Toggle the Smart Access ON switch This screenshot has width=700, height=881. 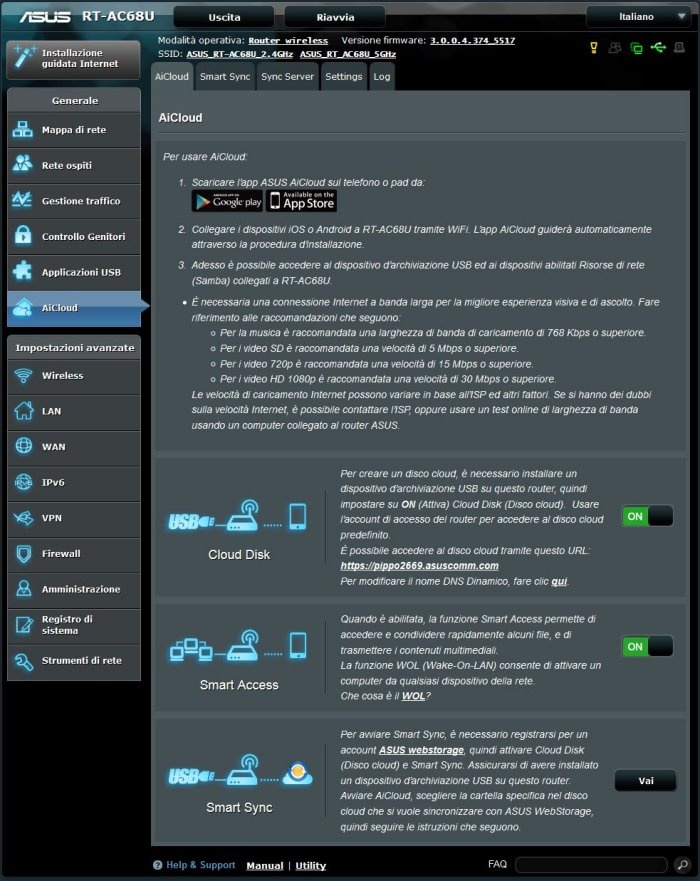tap(647, 647)
